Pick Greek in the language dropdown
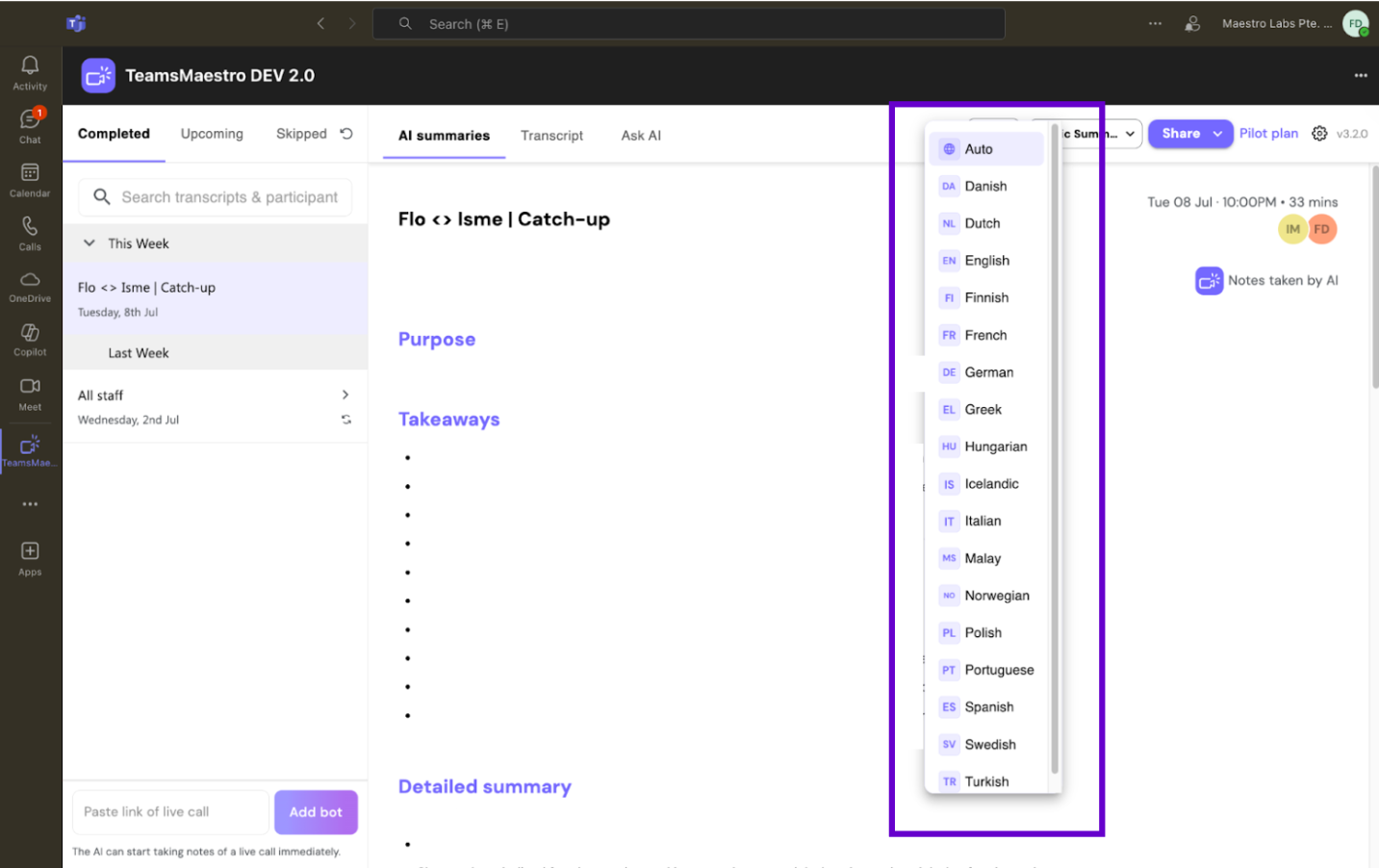This screenshot has width=1379, height=868. pos(986,409)
